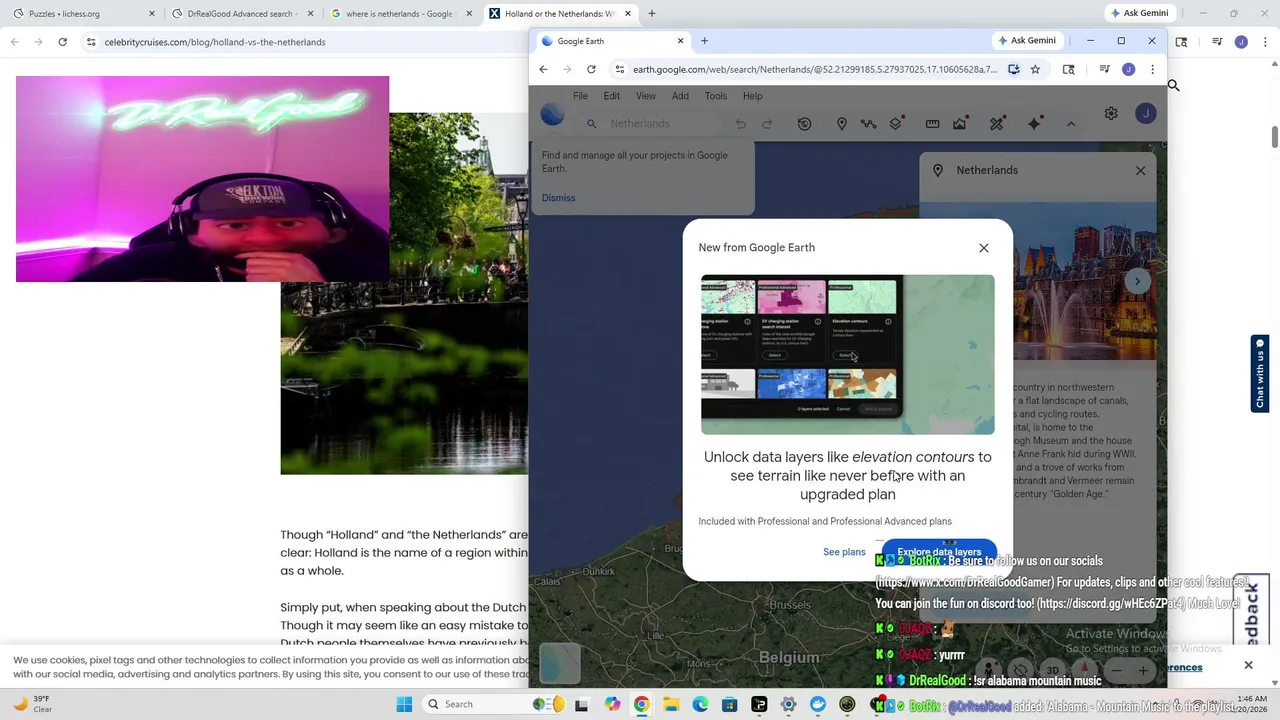Dismiss the projects tip in Google Earth
This screenshot has width=1280, height=720.
[x=558, y=198]
